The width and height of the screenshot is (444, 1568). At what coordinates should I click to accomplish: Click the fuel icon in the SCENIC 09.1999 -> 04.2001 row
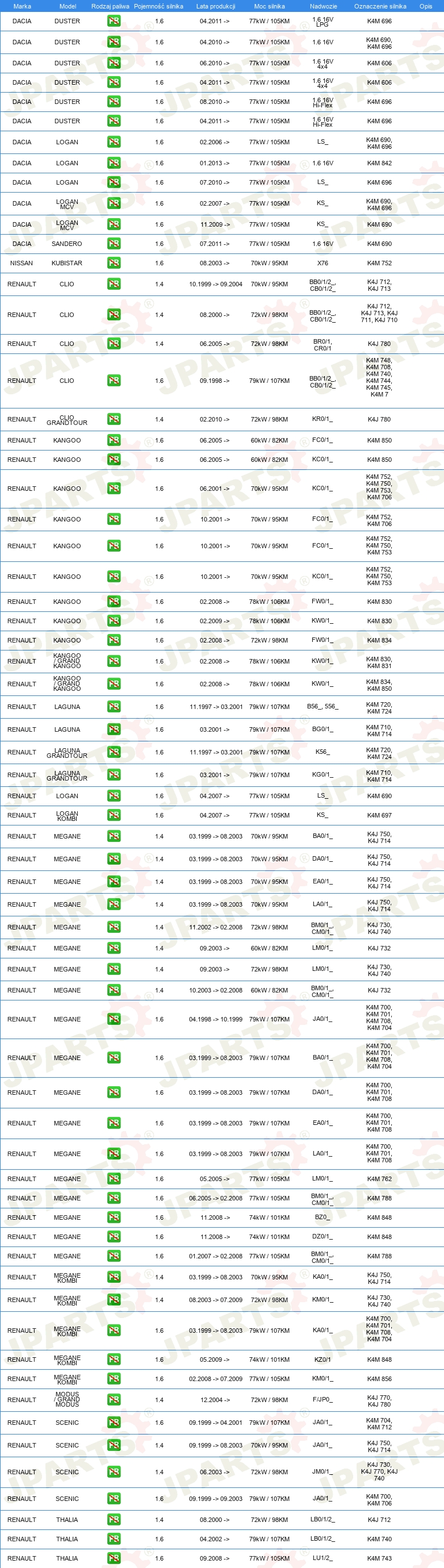point(114,1423)
